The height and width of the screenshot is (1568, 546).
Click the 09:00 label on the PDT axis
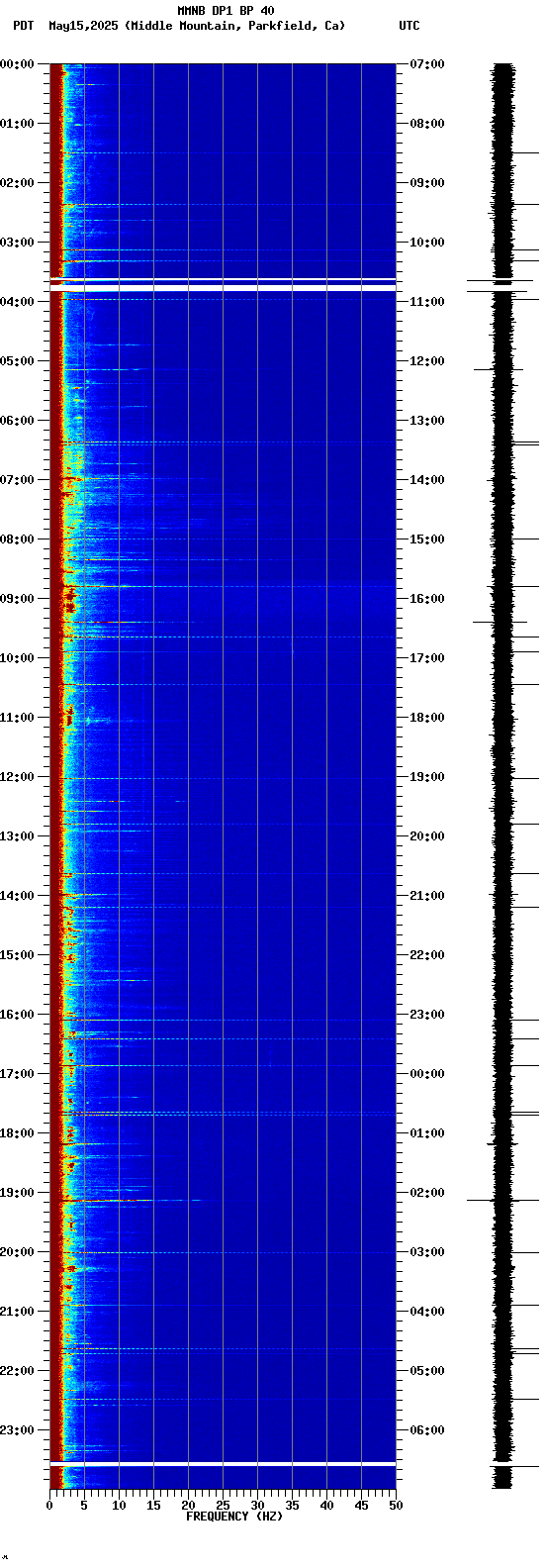point(18,599)
